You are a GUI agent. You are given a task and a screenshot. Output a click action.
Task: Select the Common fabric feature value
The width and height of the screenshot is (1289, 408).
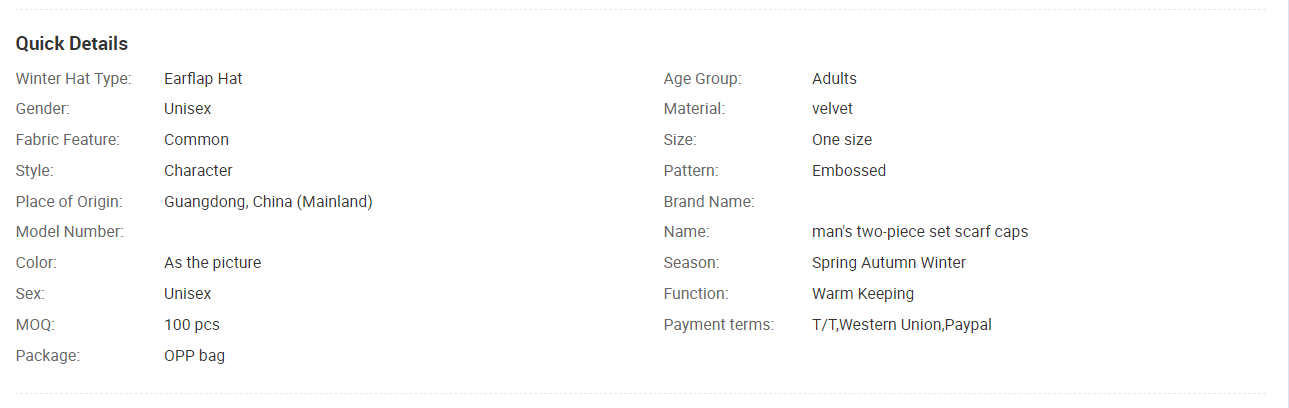coord(196,140)
